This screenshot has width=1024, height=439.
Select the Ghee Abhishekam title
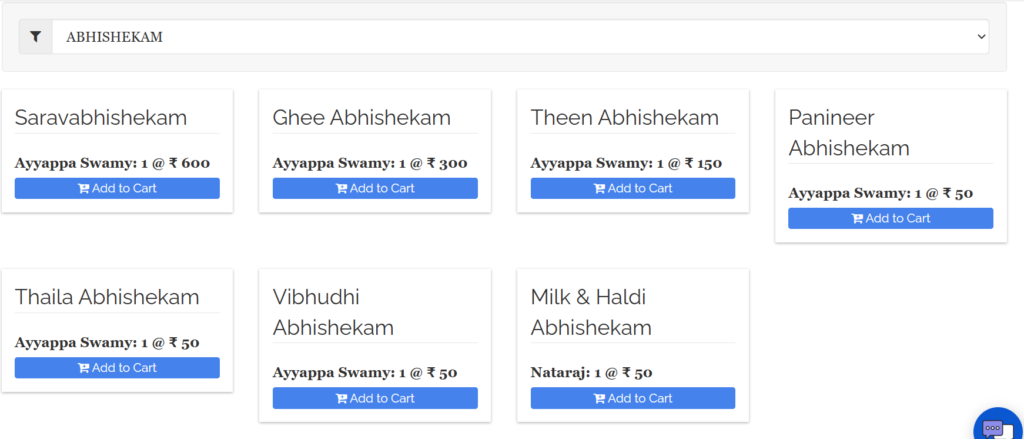(x=362, y=118)
